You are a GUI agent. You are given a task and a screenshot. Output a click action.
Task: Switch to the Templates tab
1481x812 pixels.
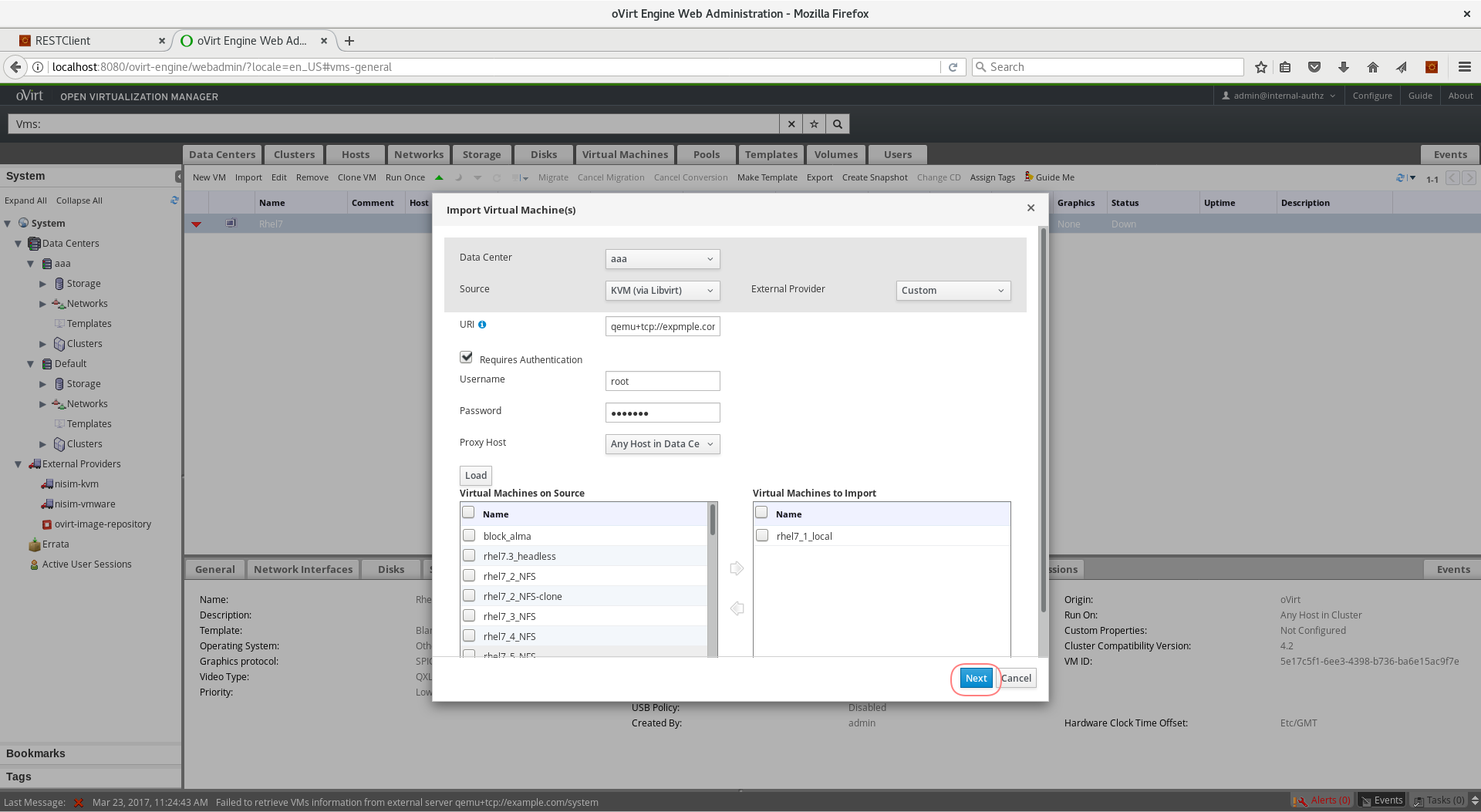click(771, 154)
